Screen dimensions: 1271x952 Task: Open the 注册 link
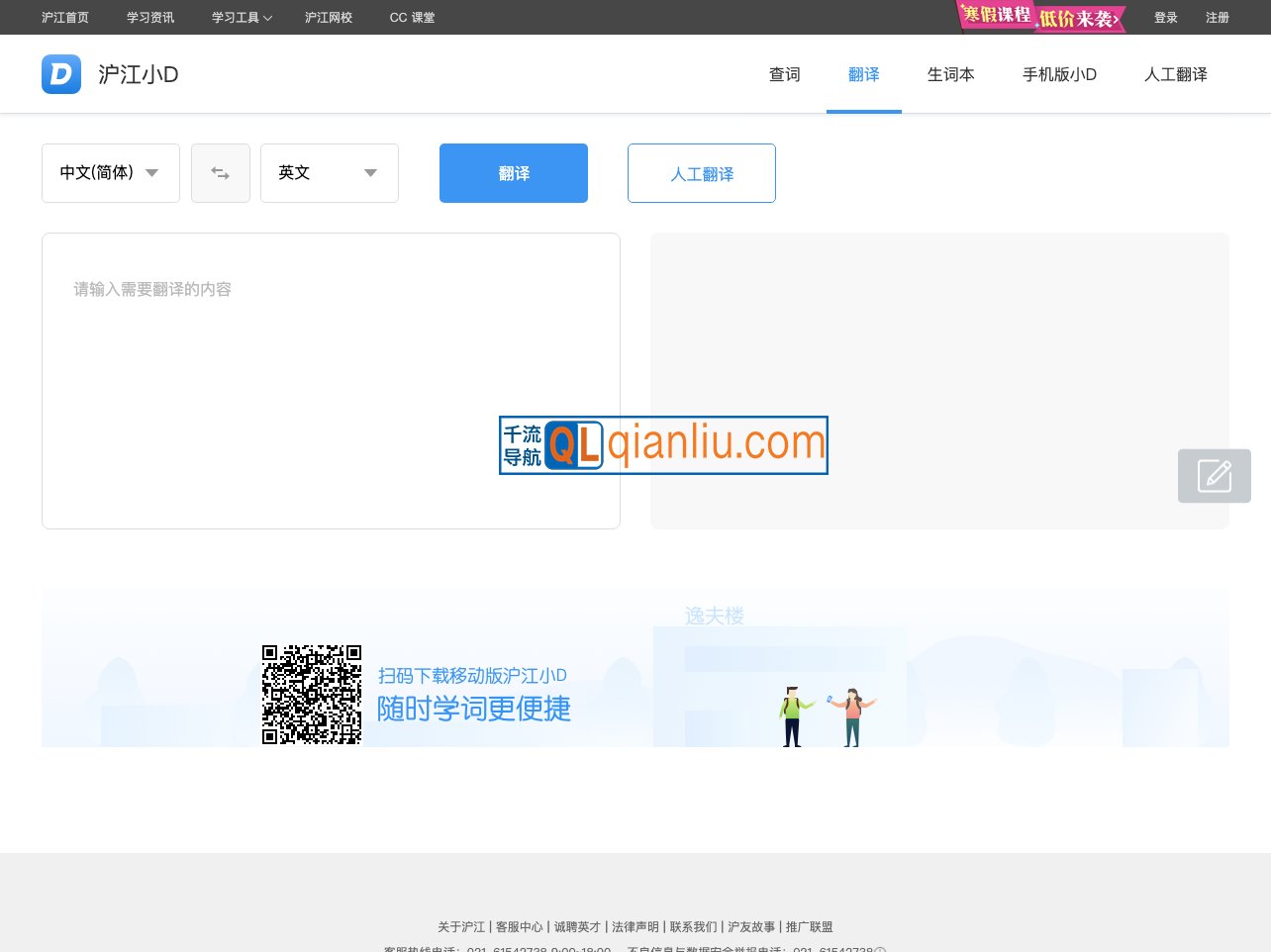pos(1218,17)
